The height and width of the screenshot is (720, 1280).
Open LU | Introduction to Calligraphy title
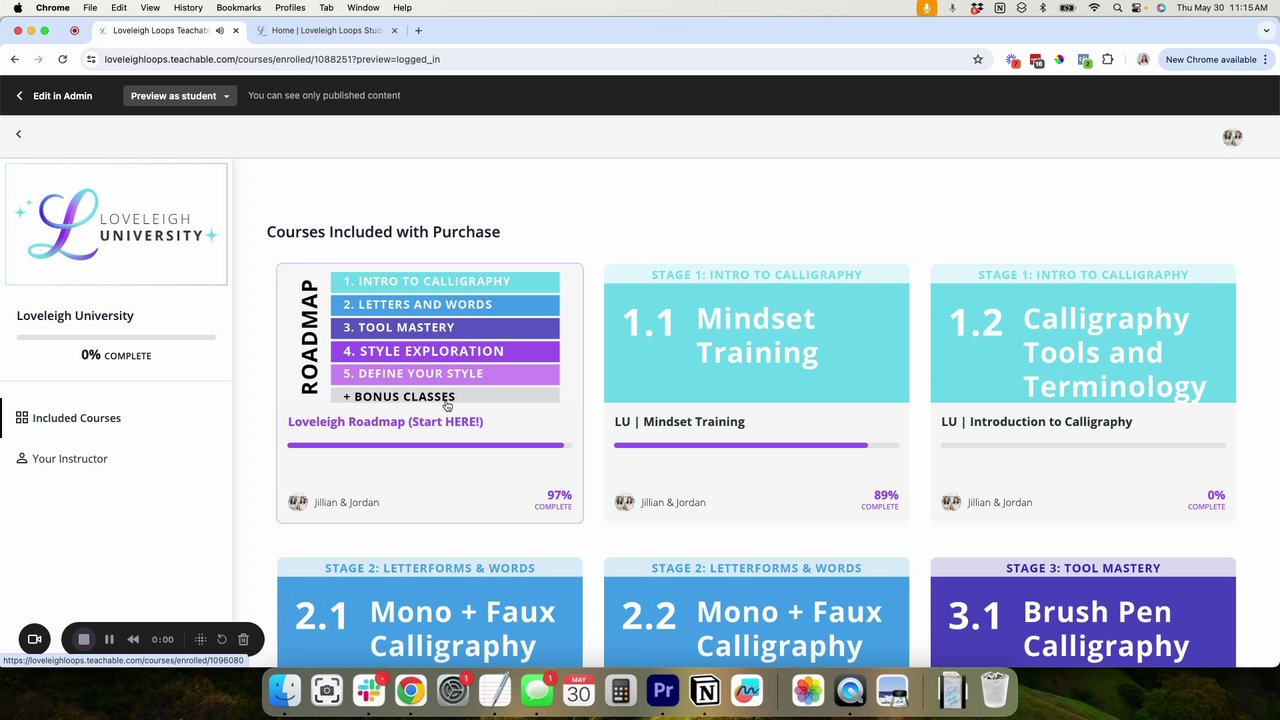(x=1036, y=422)
